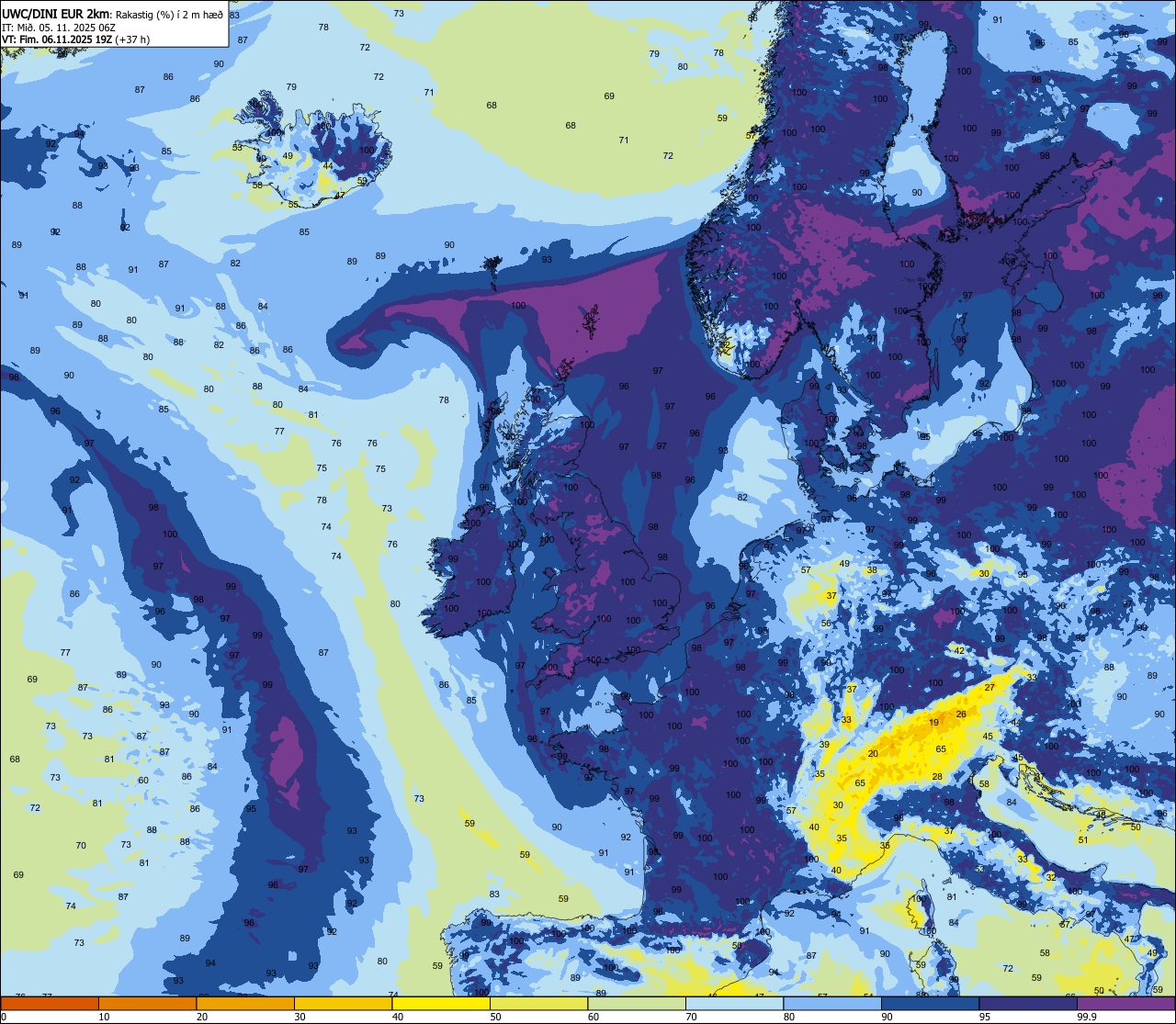Click the humidity value '42' on the map

click(x=959, y=650)
